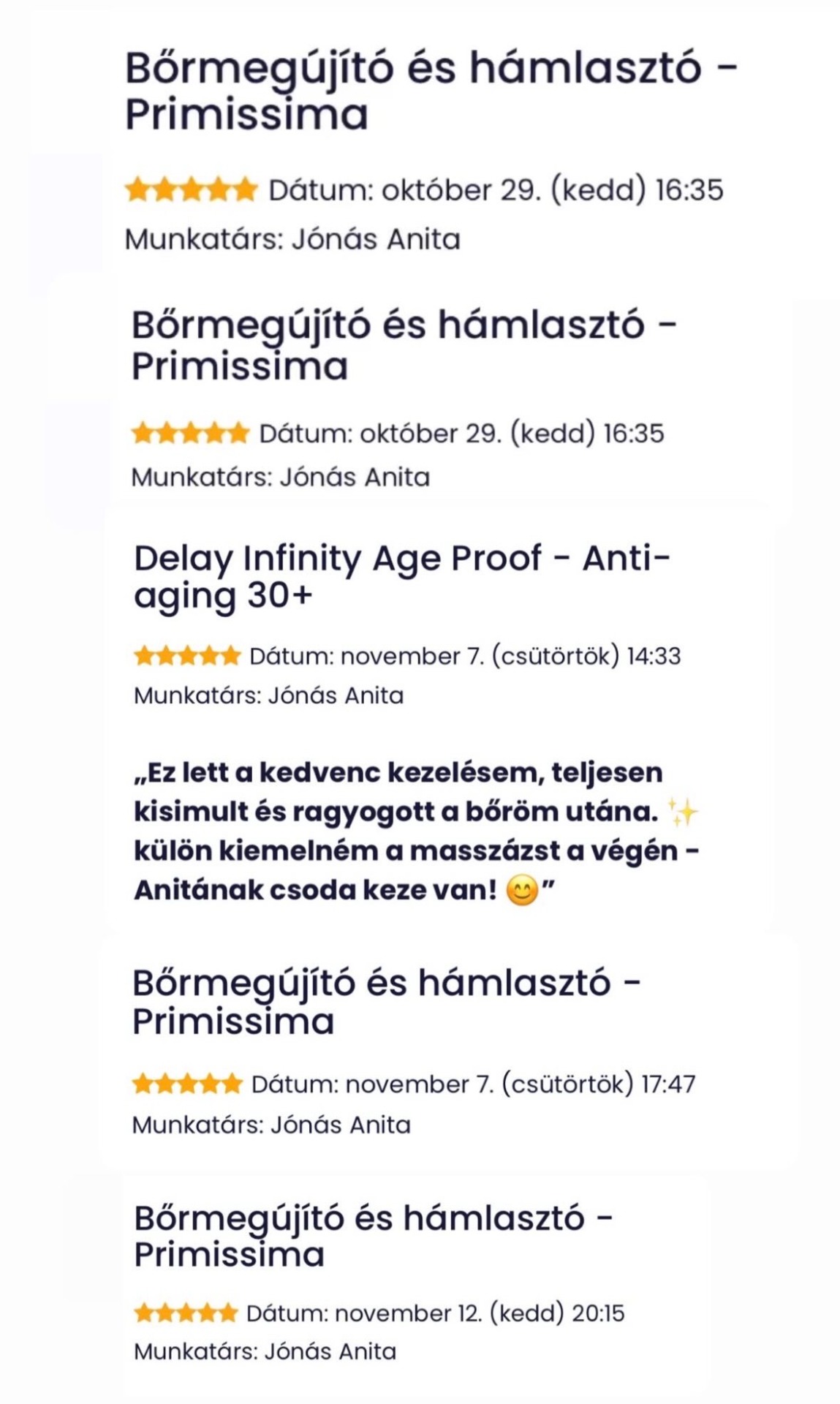This screenshot has height=1404, width=840.
Task: Click Munkatárs: Jónás Anita in the second október 29. review
Action: click(x=280, y=478)
